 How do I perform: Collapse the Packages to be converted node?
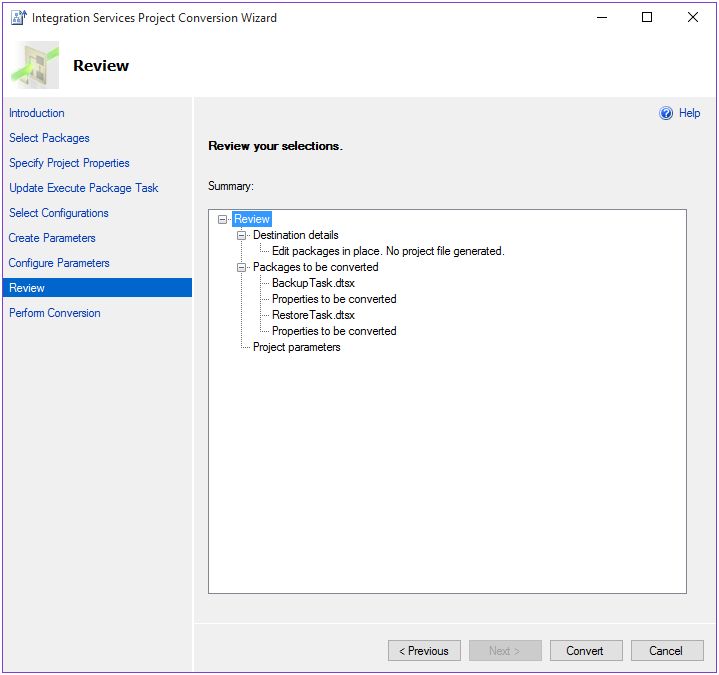(x=241, y=267)
